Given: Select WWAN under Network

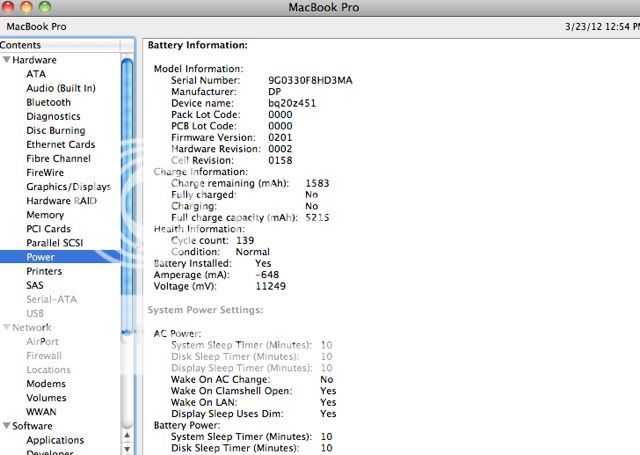Looking at the screenshot, I should (x=41, y=412).
